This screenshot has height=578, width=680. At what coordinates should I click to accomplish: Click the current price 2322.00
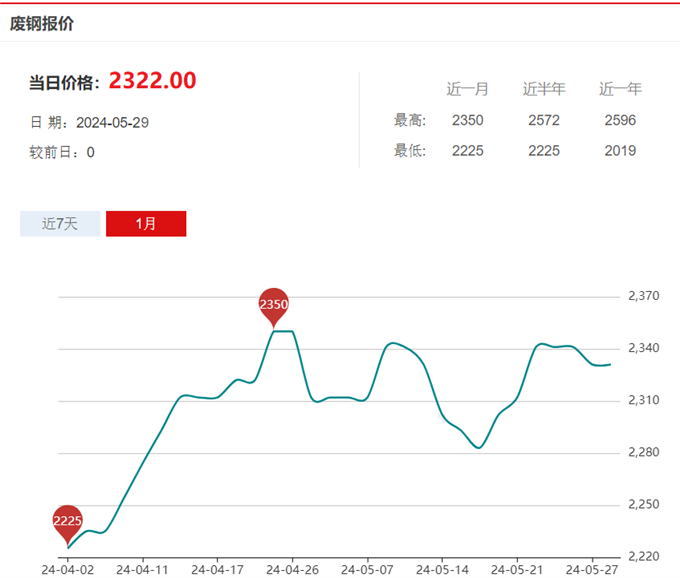(x=152, y=81)
